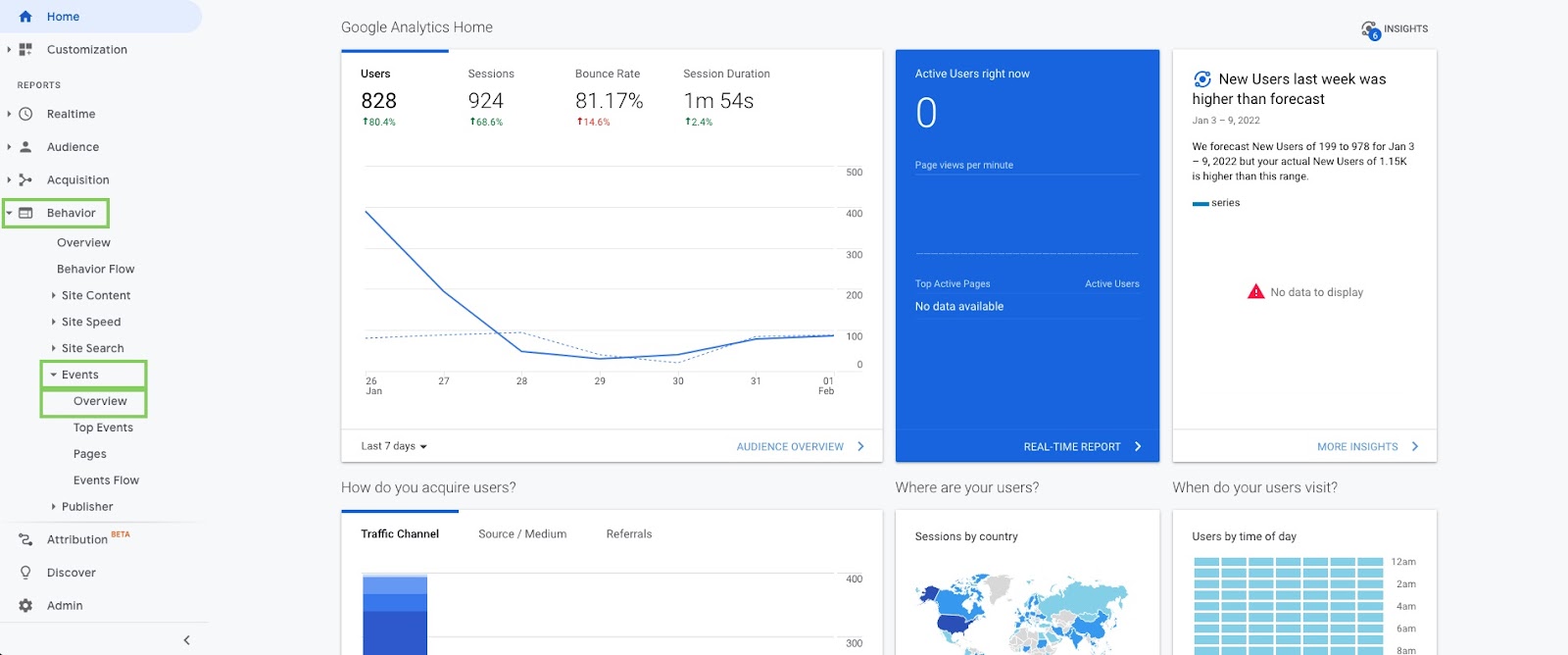Open Behavior Overview in sidebar
Screen dimensions: 1568x655
pos(83,242)
